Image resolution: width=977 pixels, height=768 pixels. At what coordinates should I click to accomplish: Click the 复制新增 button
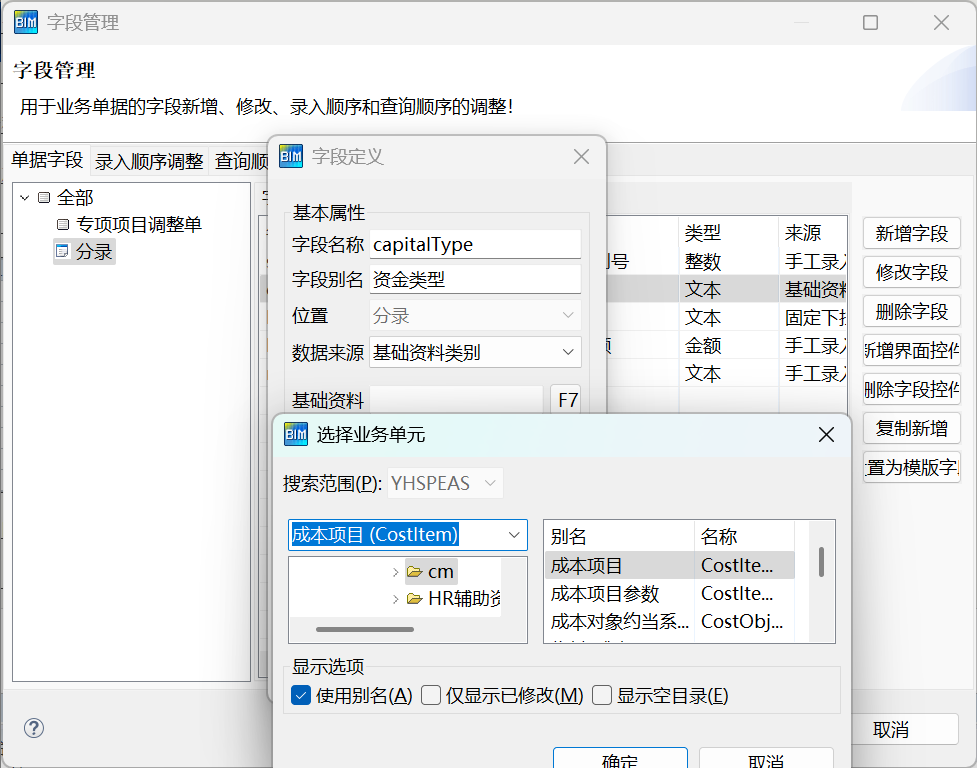[x=911, y=429]
